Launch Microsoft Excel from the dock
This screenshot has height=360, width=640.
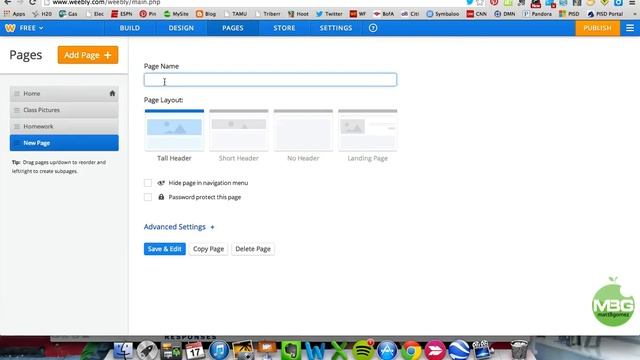coord(339,350)
